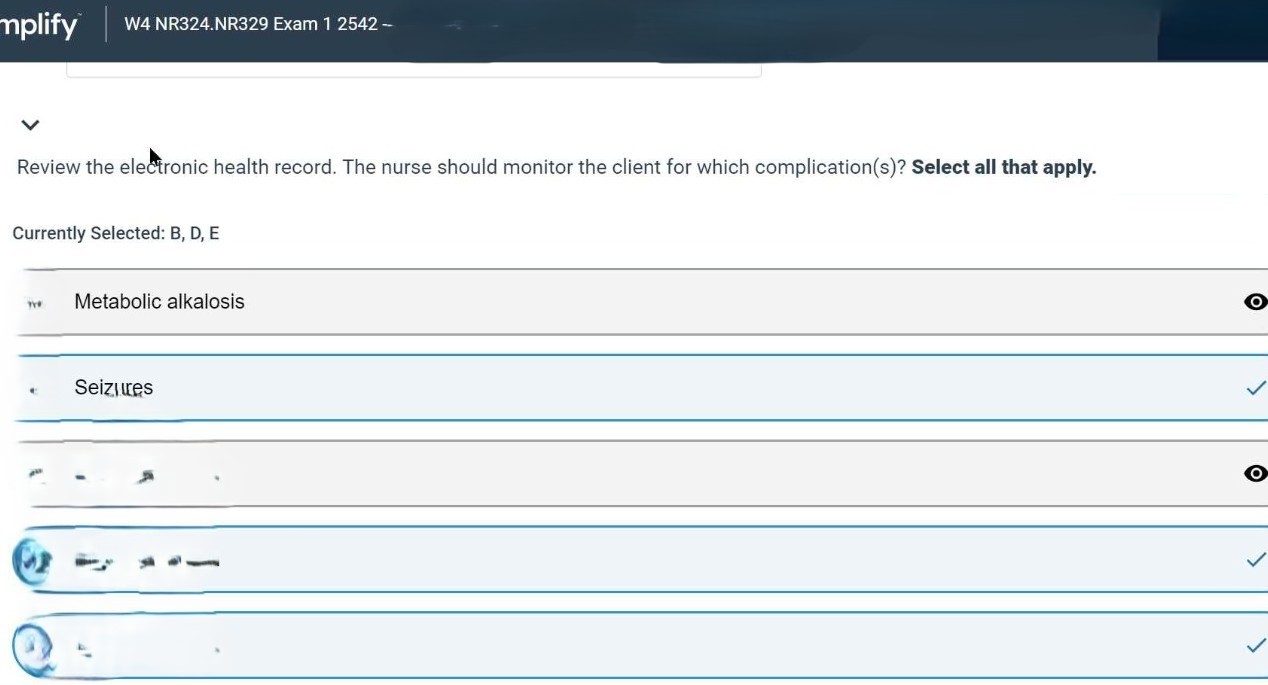Collapse the question section with the chevron
The image size is (1268, 685).
click(30, 125)
